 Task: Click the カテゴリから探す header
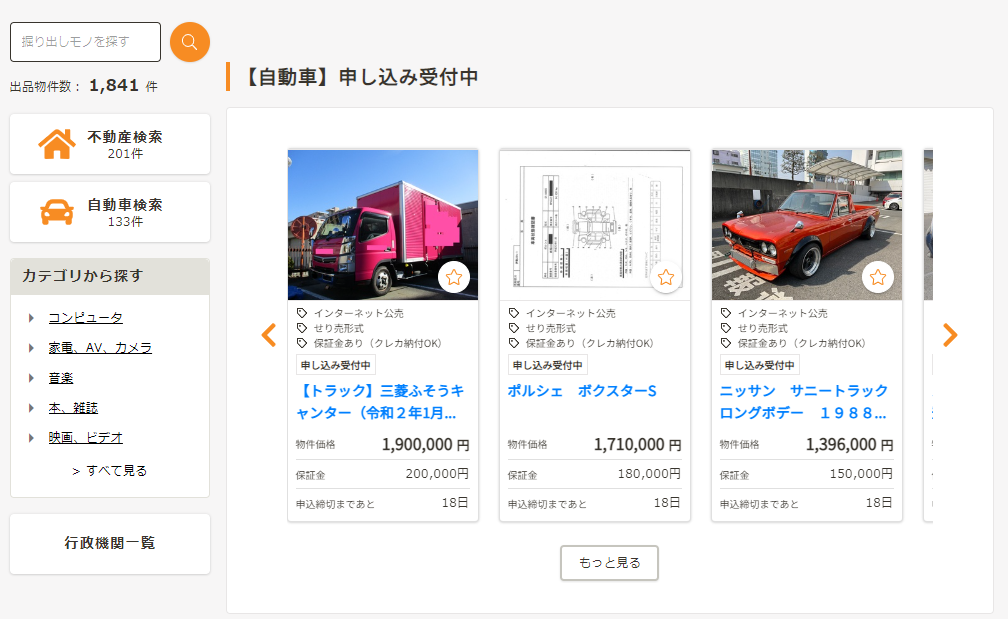point(110,276)
